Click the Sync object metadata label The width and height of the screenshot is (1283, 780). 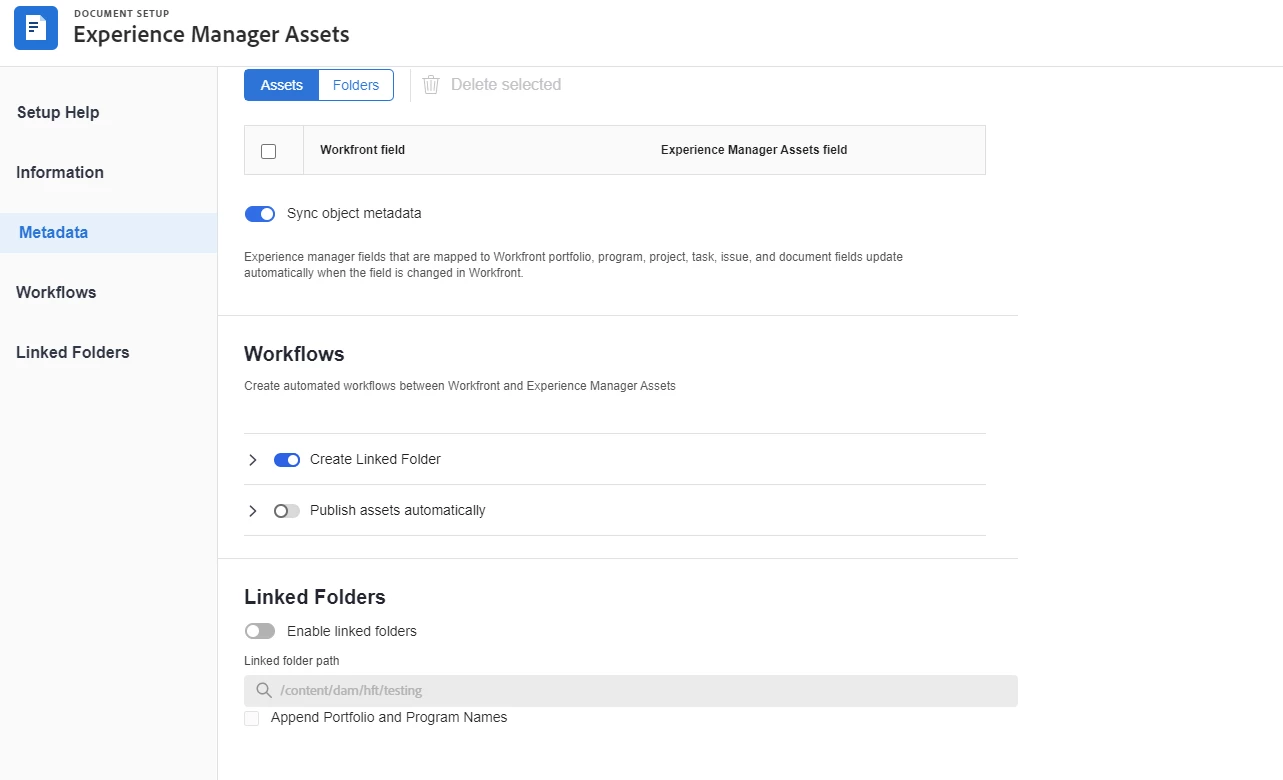tap(354, 213)
